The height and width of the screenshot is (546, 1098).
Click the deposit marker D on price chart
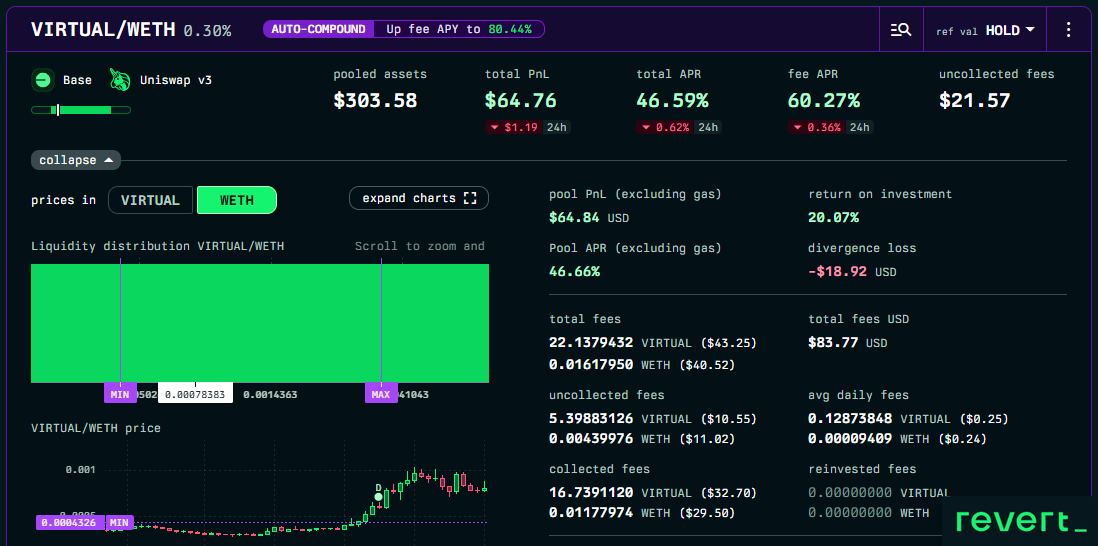378,496
